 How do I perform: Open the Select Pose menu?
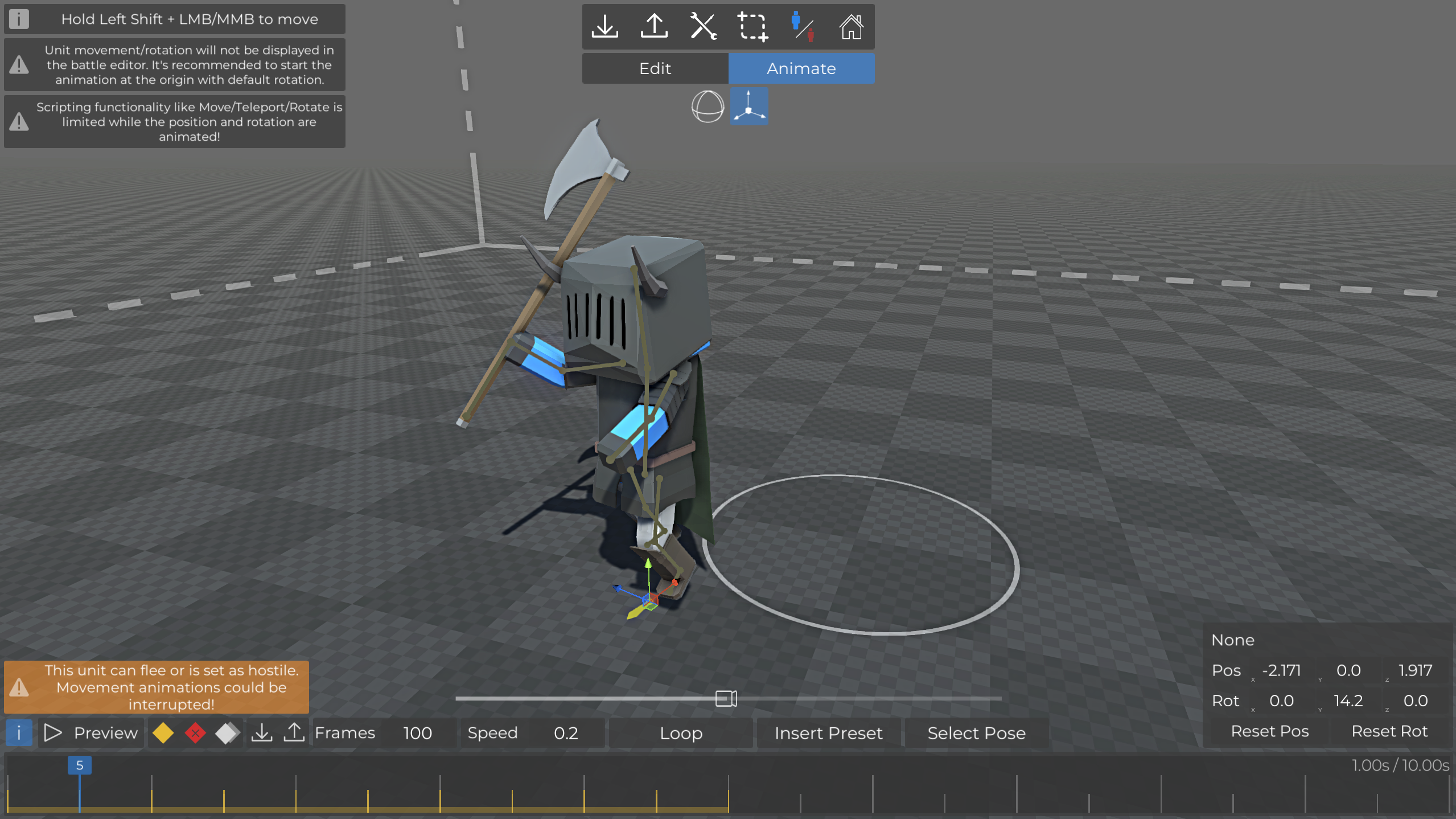pos(976,733)
